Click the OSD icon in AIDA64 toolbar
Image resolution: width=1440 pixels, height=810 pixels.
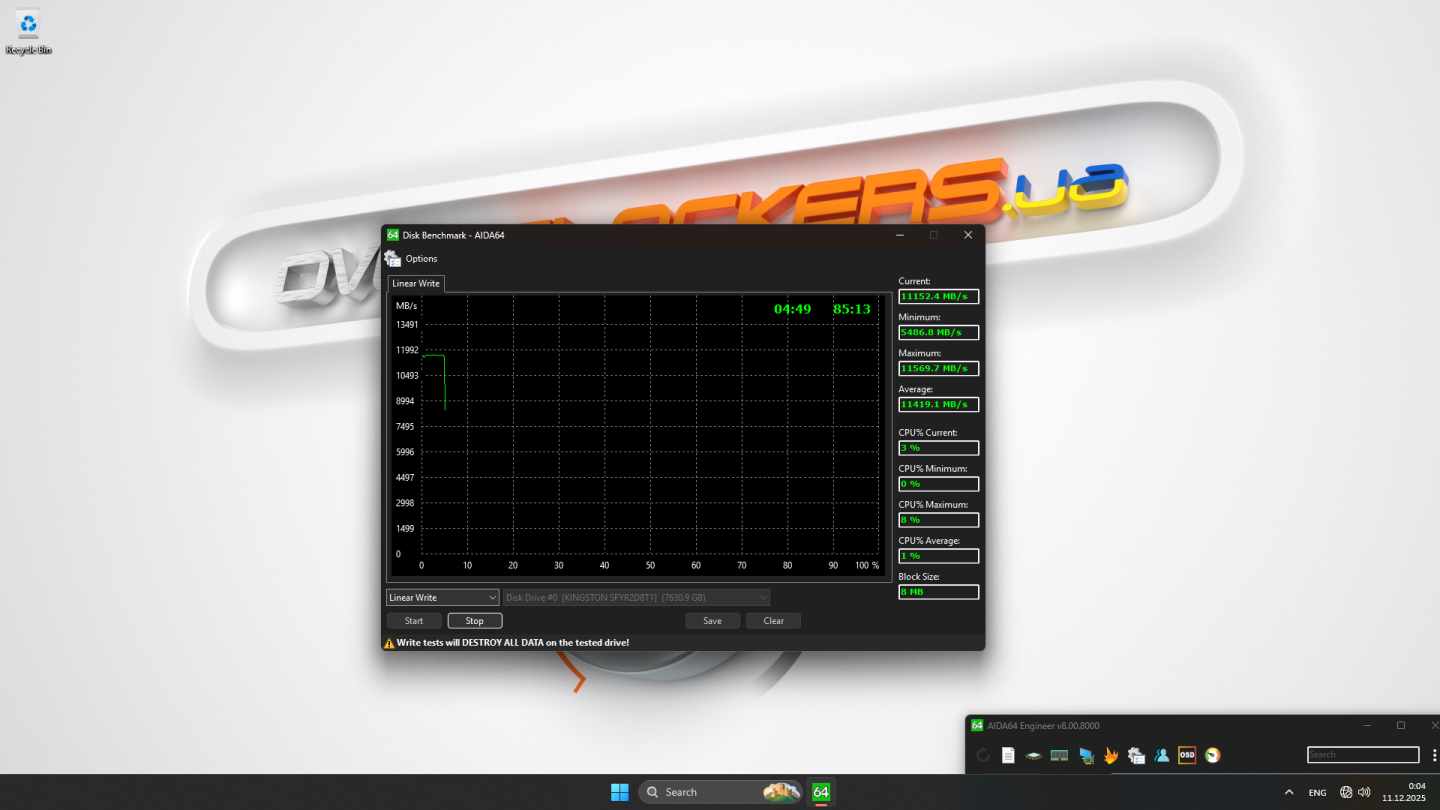tap(1187, 755)
